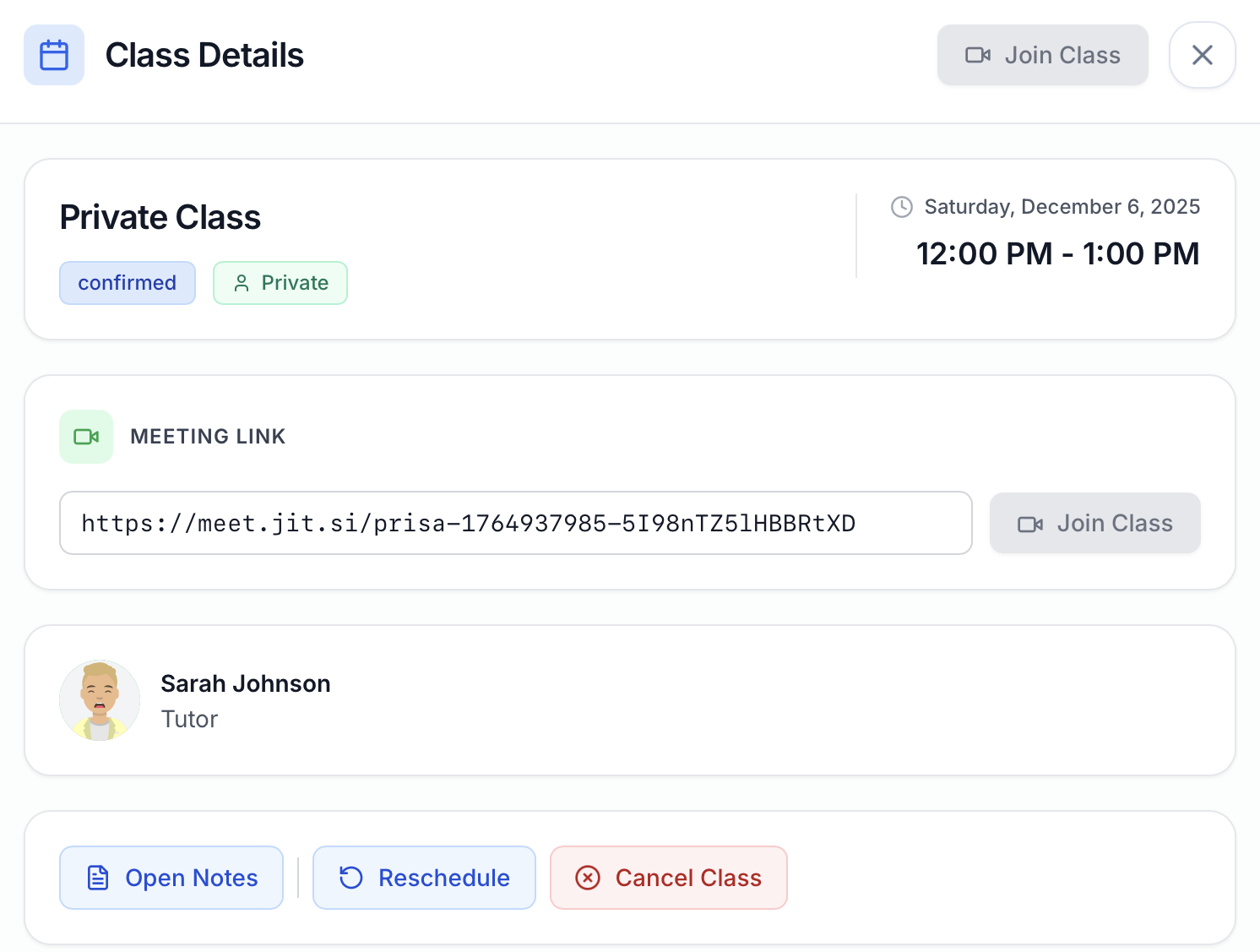Click the confirmed status badge

tap(128, 283)
